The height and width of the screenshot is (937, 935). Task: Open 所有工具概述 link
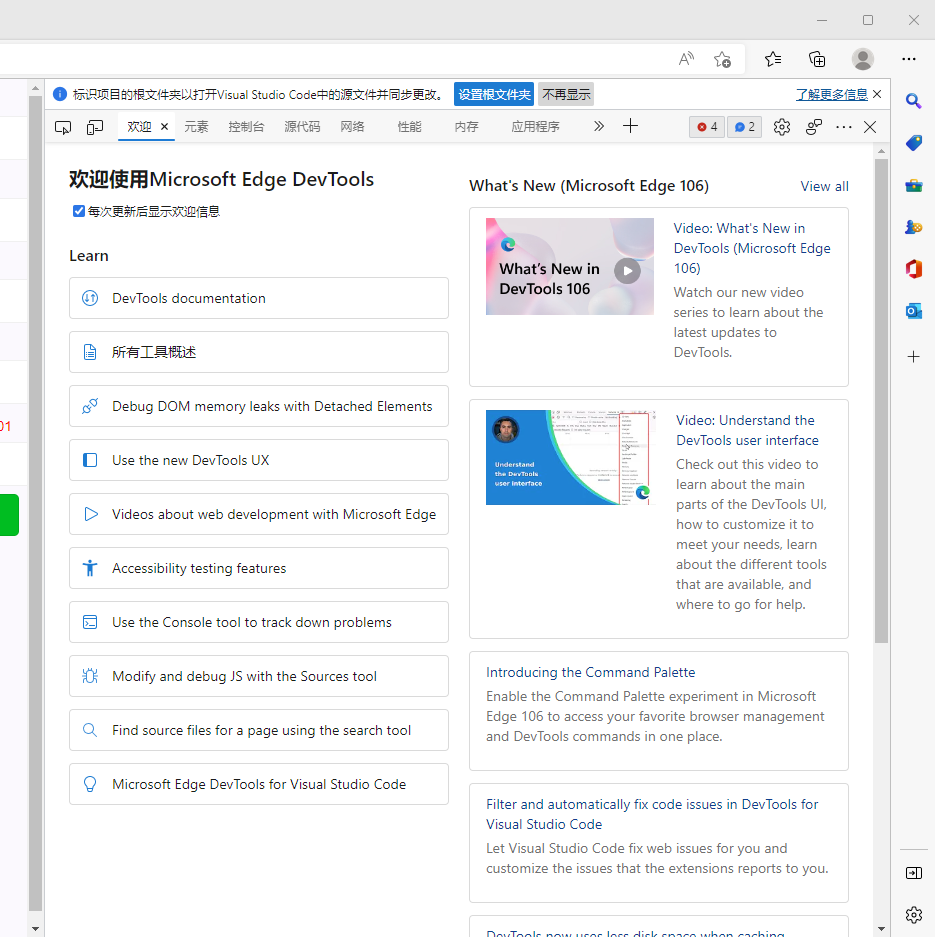click(x=259, y=352)
